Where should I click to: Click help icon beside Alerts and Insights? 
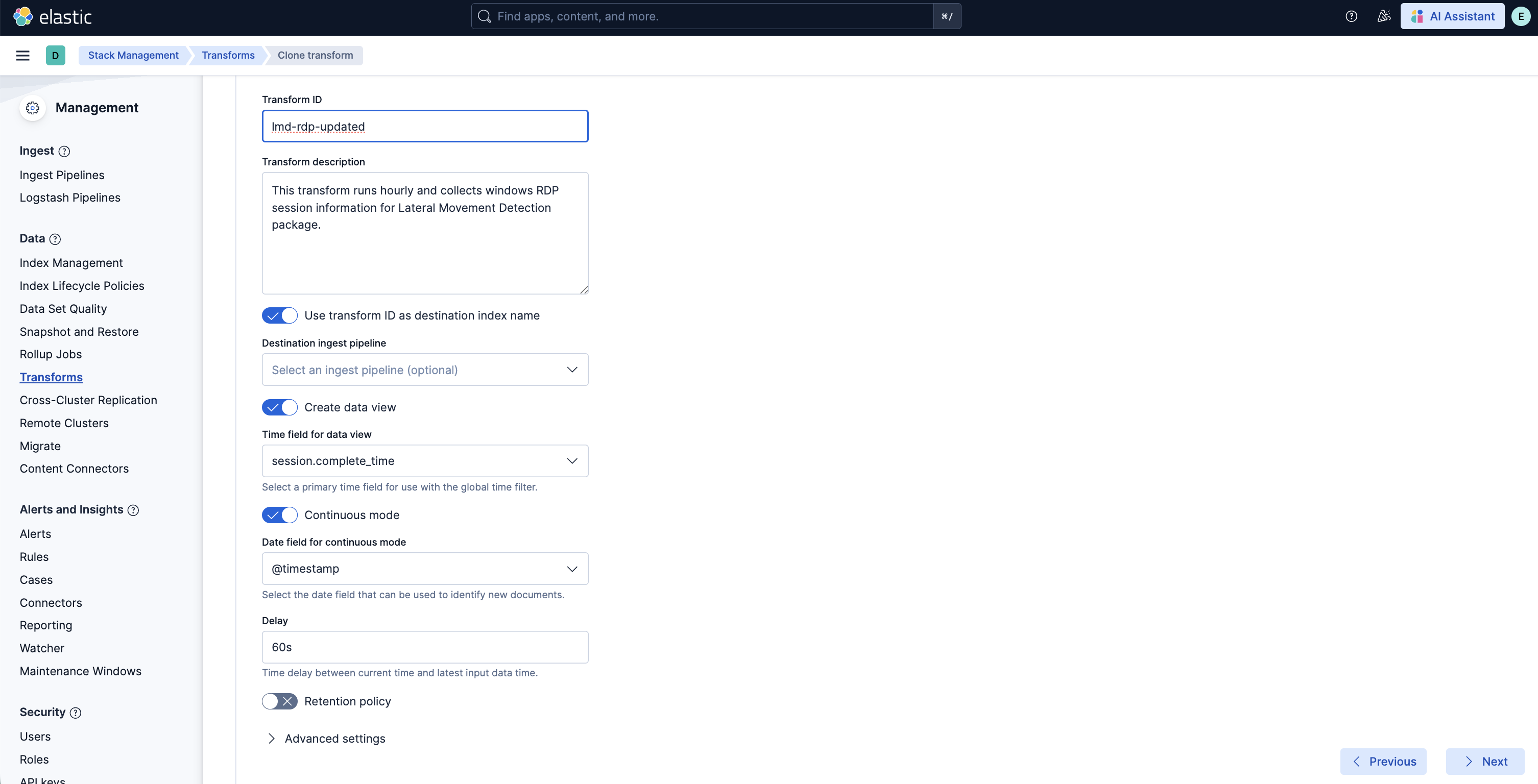(x=134, y=510)
